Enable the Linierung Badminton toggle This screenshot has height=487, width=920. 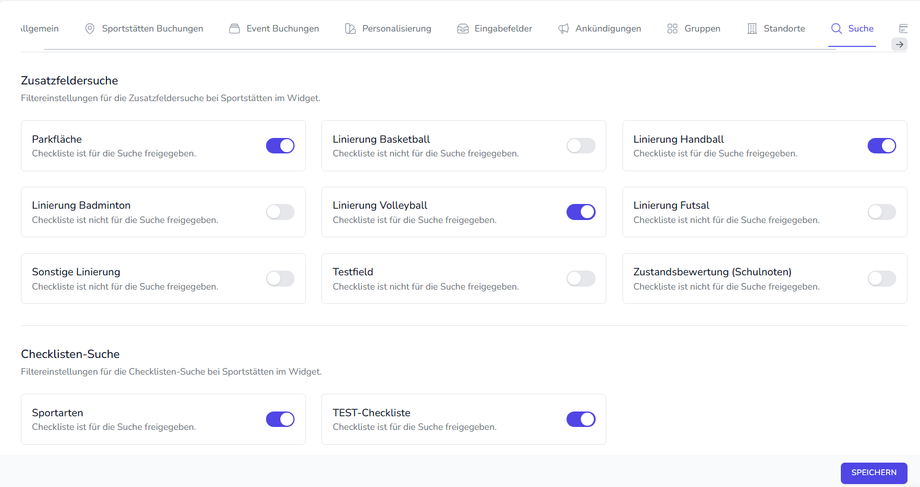[280, 212]
